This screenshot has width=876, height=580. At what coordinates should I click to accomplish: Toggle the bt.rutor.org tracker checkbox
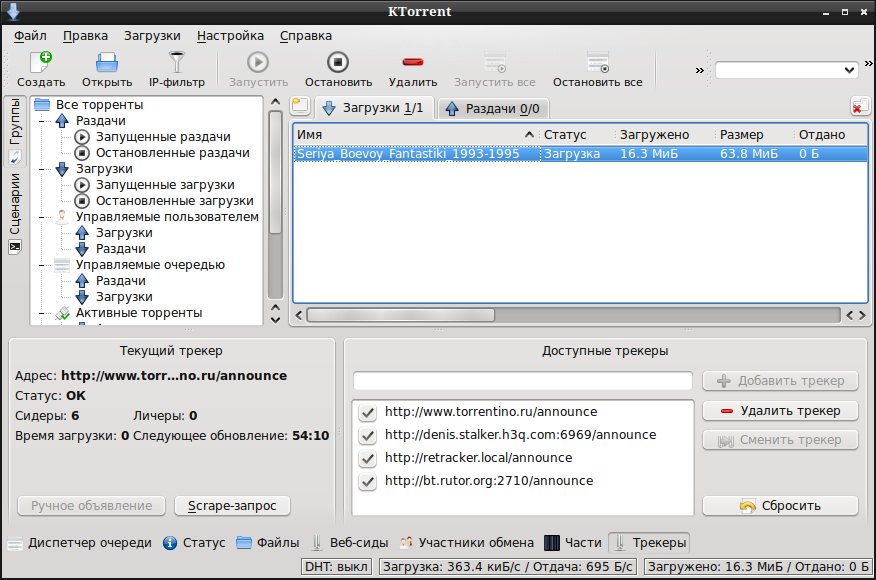tap(368, 481)
